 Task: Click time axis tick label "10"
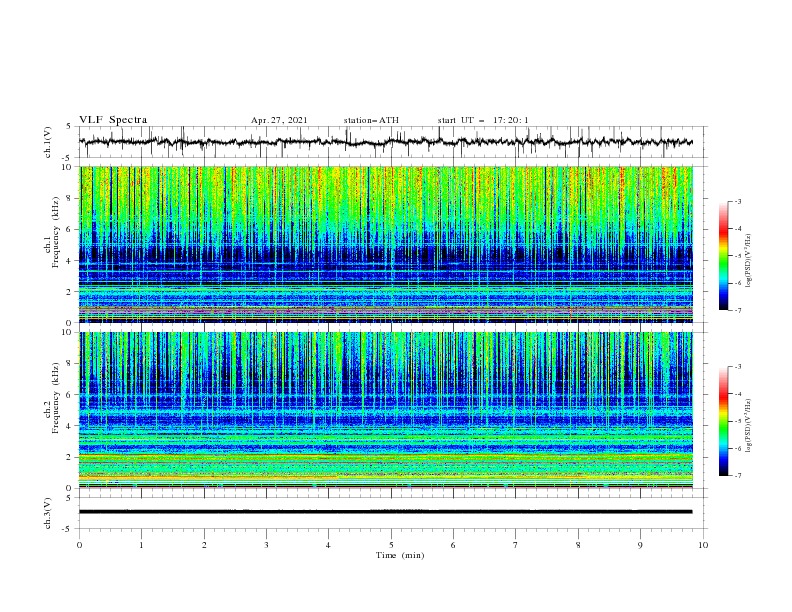tap(703, 545)
